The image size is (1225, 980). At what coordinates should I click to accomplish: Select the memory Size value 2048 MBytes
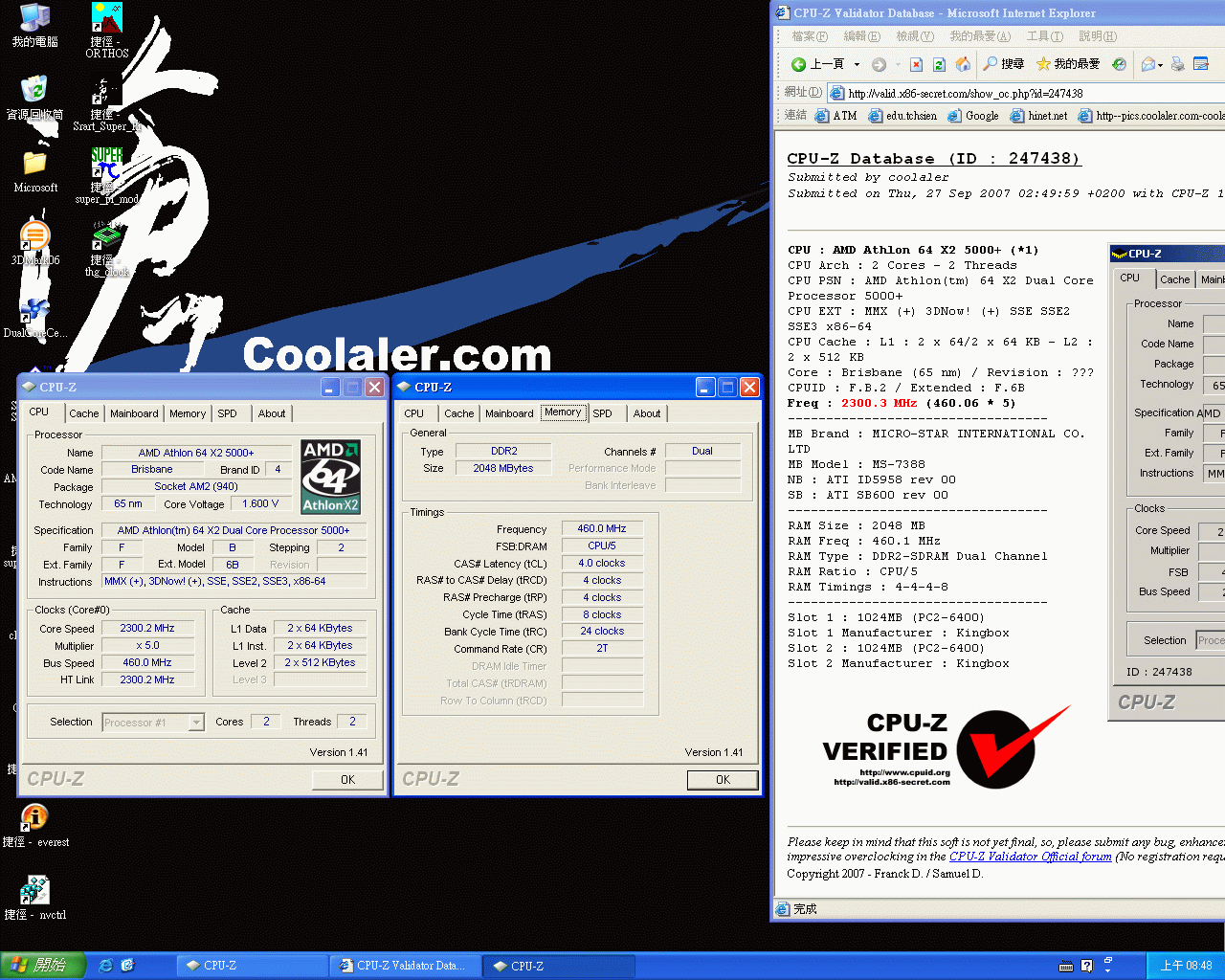pos(503,468)
